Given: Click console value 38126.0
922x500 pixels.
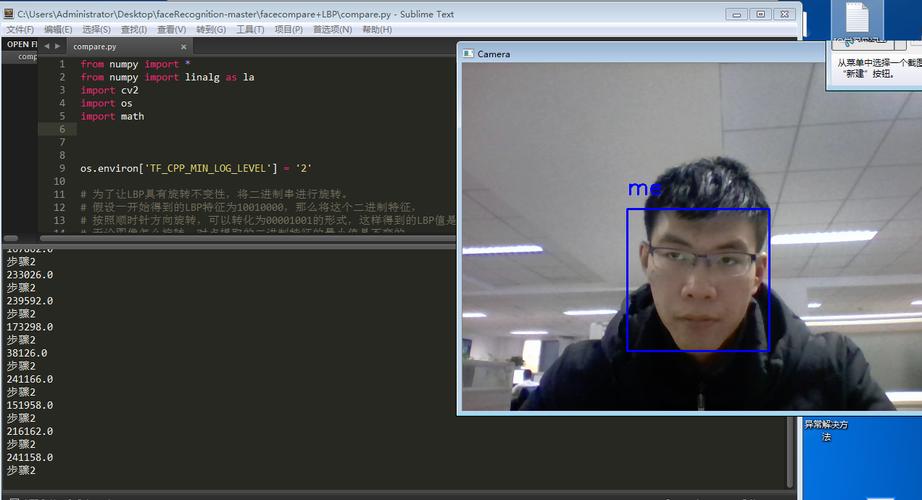Looking at the screenshot, I should [x=27, y=353].
